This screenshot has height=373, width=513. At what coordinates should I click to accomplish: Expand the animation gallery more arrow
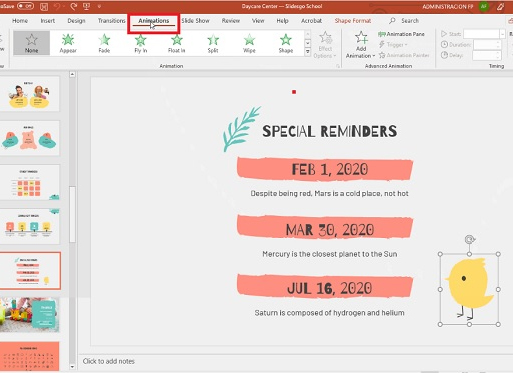[x=308, y=52]
